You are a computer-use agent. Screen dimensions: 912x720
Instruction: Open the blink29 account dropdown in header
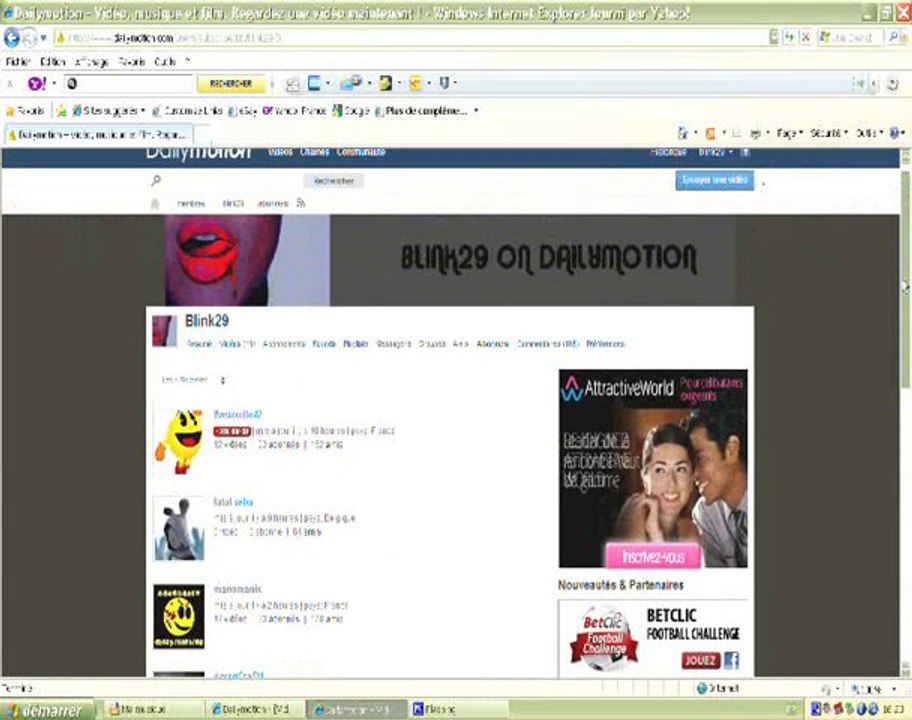click(x=715, y=152)
